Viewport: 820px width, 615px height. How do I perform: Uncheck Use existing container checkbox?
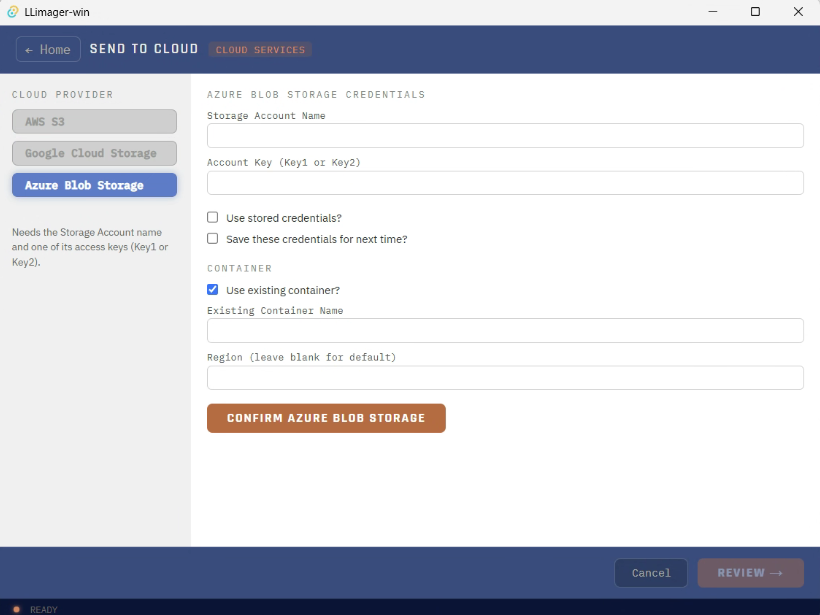pos(212,289)
